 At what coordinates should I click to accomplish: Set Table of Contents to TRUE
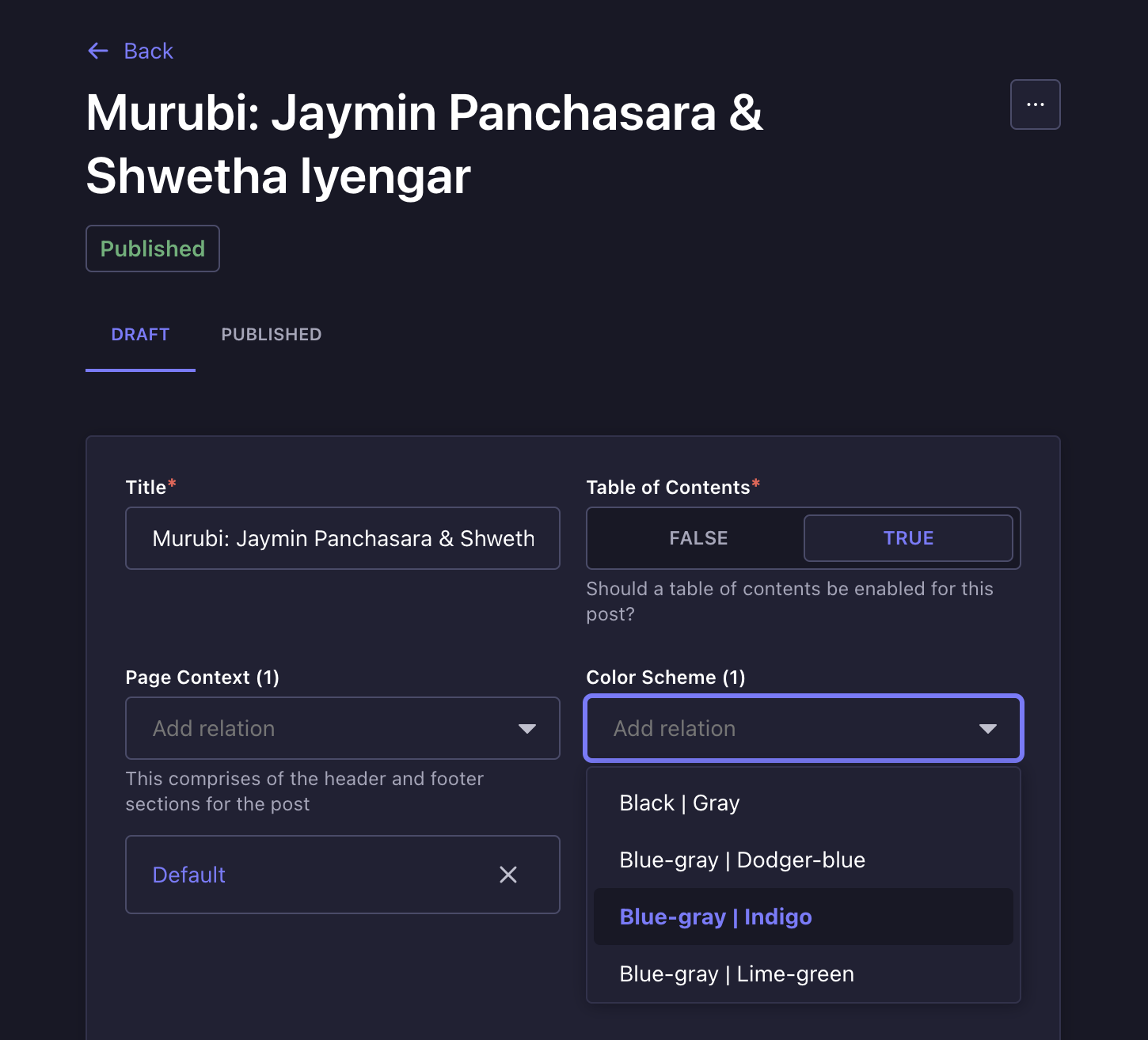coord(908,538)
